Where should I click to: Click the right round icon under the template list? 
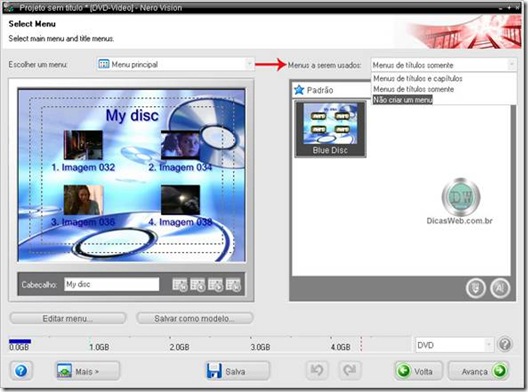click(x=500, y=288)
